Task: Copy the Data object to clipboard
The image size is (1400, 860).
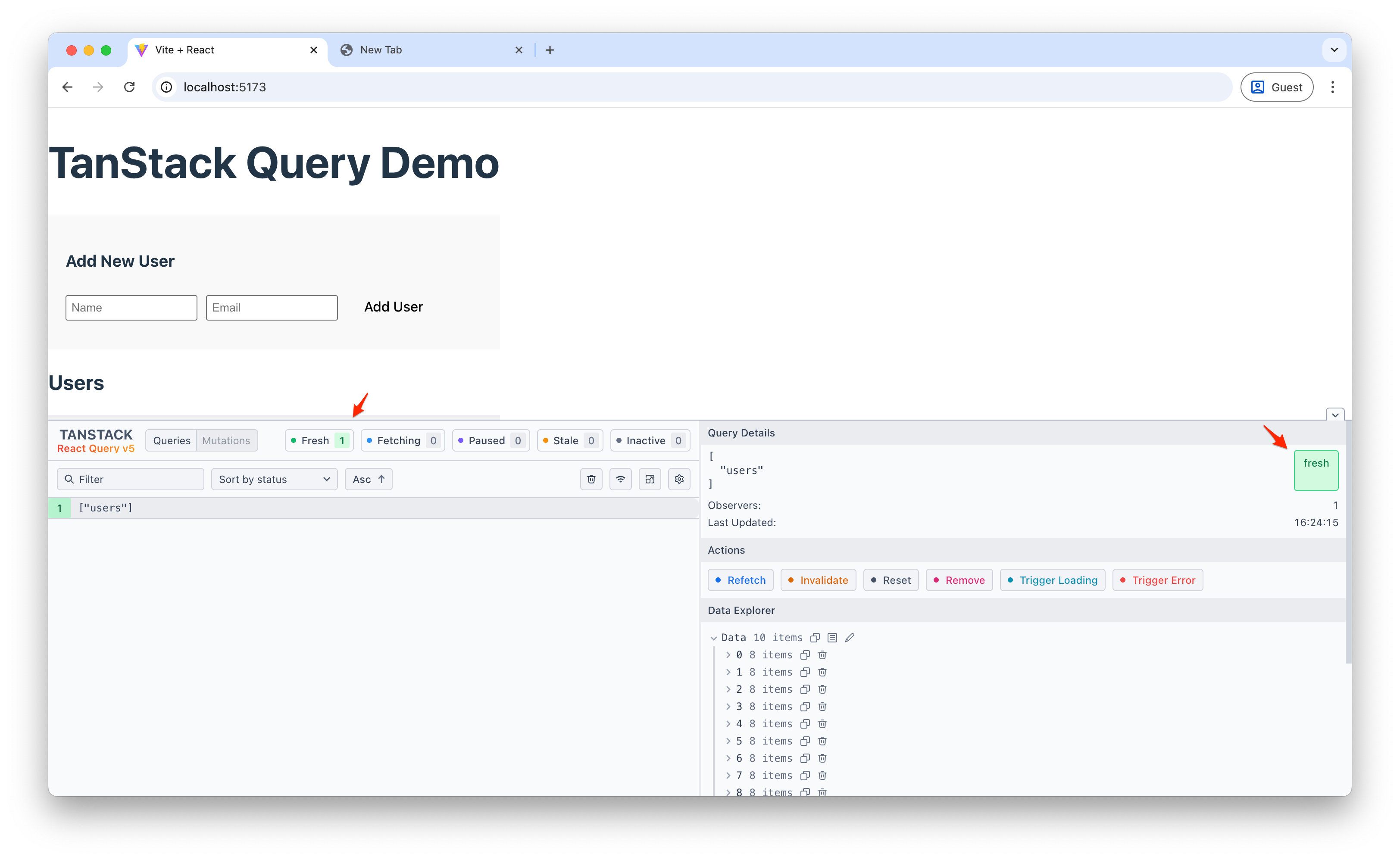Action: point(815,638)
